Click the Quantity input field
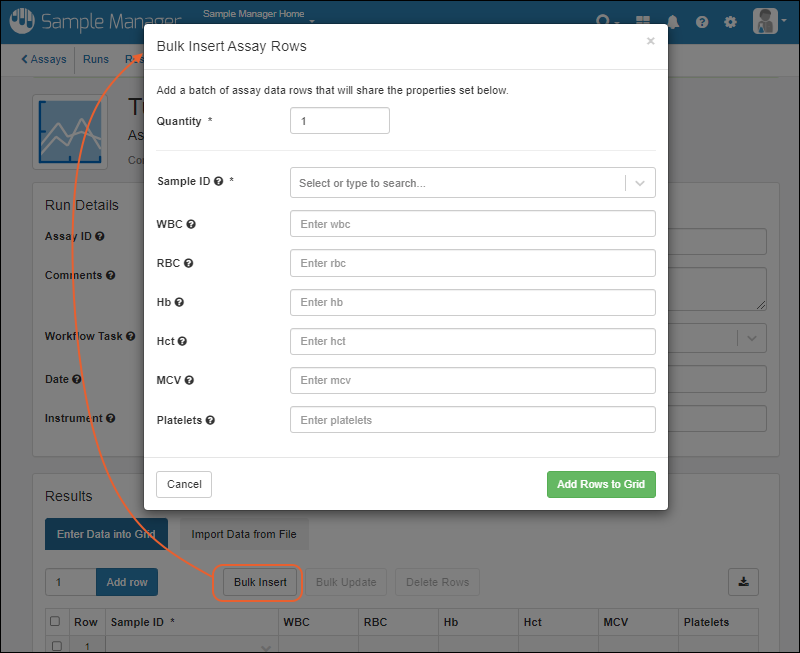Screen dimensions: 800x653 tap(339, 121)
